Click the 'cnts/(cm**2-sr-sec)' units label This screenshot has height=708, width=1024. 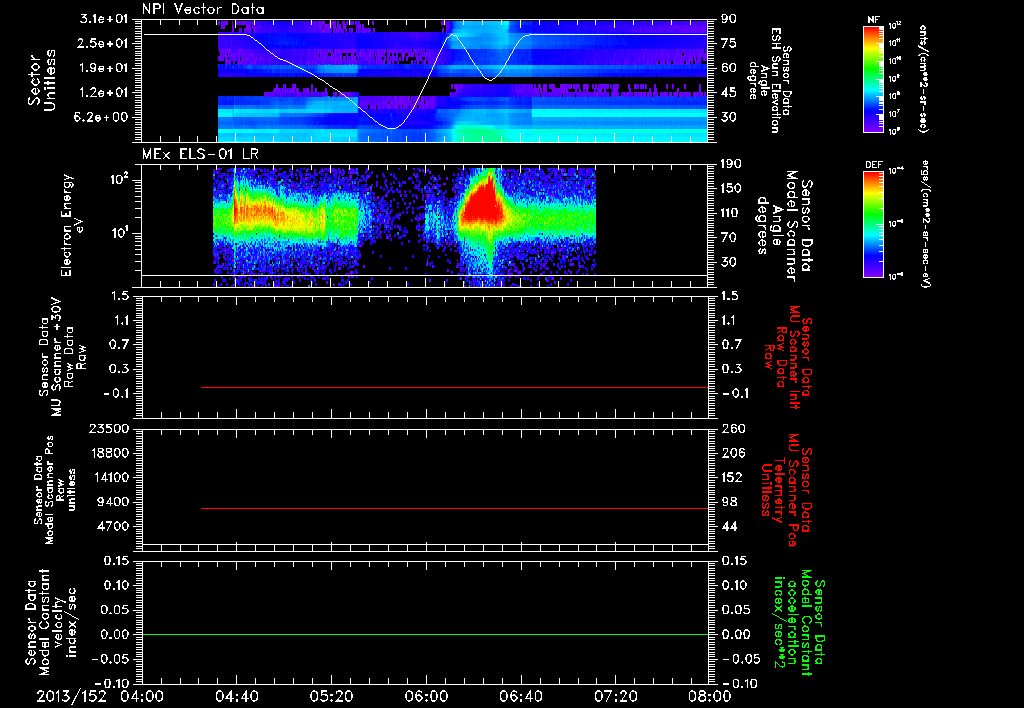pos(923,78)
